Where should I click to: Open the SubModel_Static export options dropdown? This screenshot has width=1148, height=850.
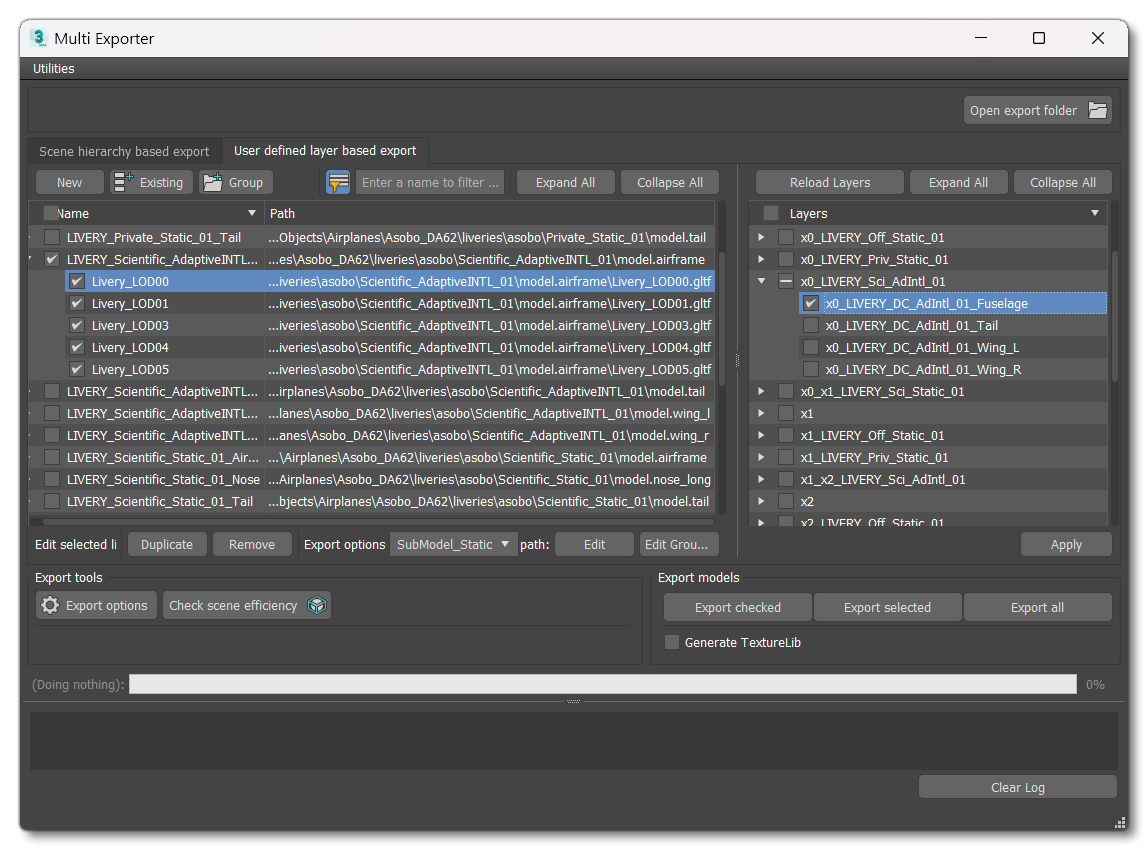pyautogui.click(x=453, y=544)
